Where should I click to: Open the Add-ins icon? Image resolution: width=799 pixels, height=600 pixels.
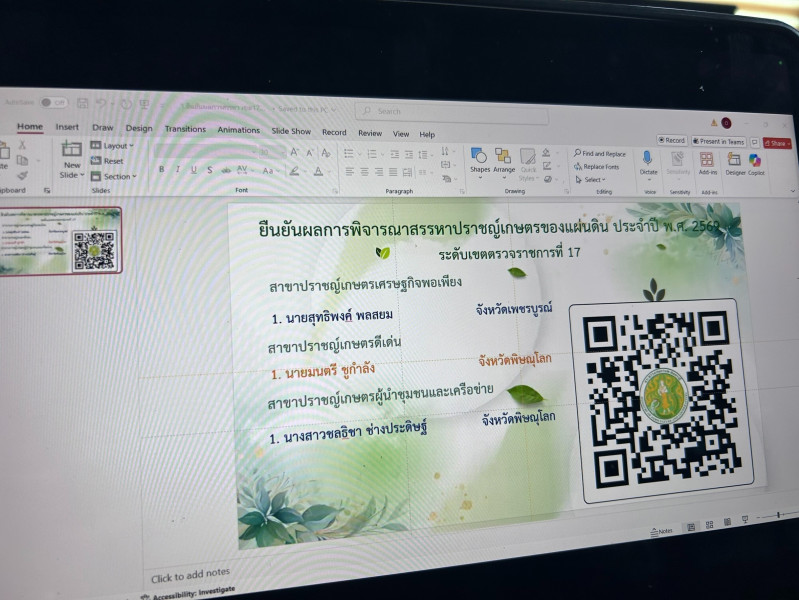[707, 163]
